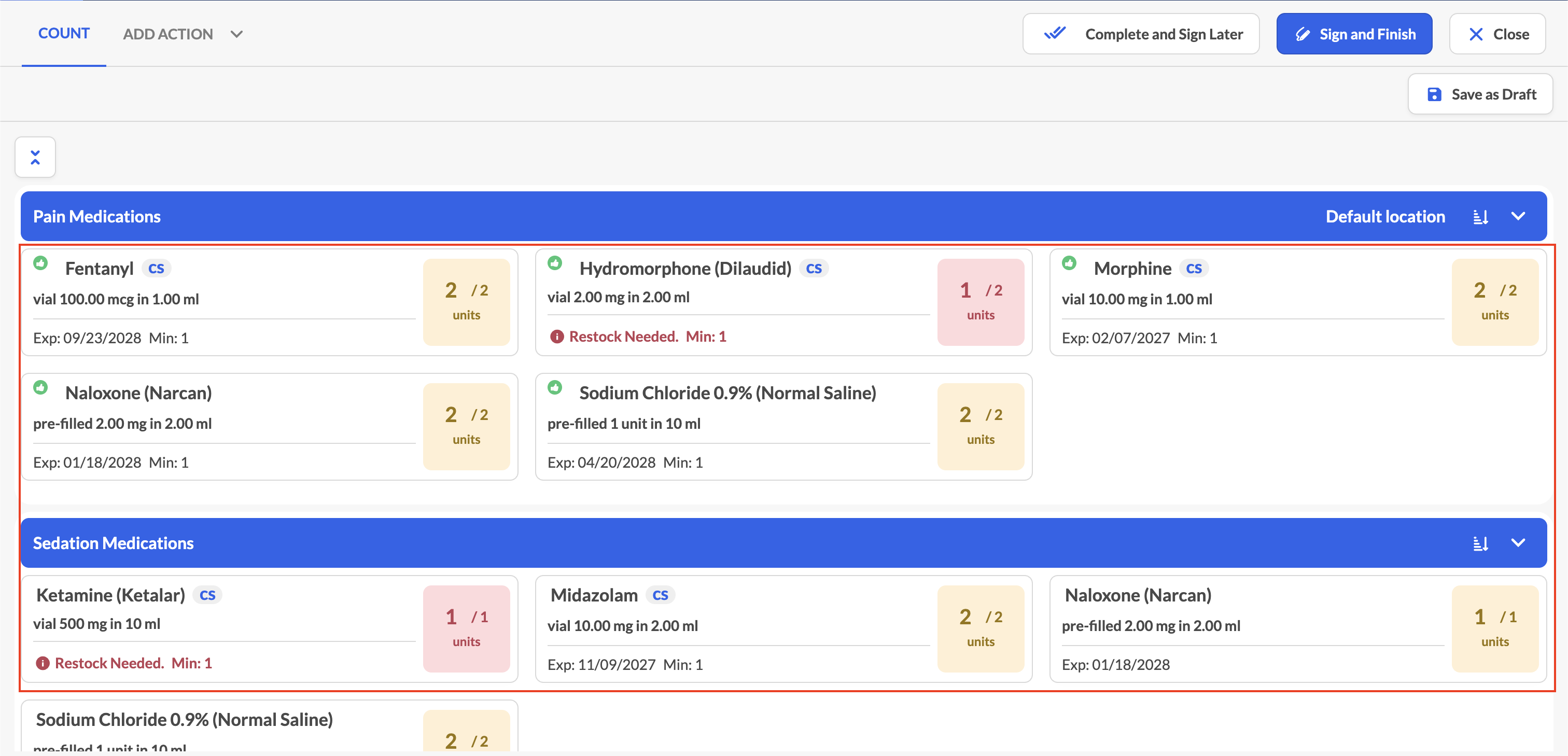Click green status icon on Pain Medications Sodium Chloride
The height and width of the screenshot is (756, 1568).
click(x=554, y=387)
